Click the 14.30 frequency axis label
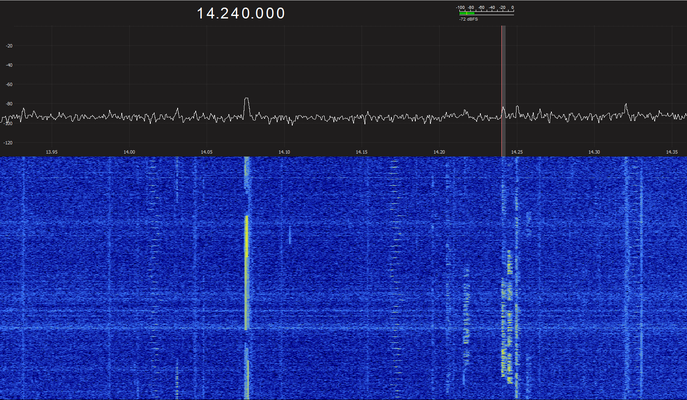The height and width of the screenshot is (400, 687). coord(594,152)
